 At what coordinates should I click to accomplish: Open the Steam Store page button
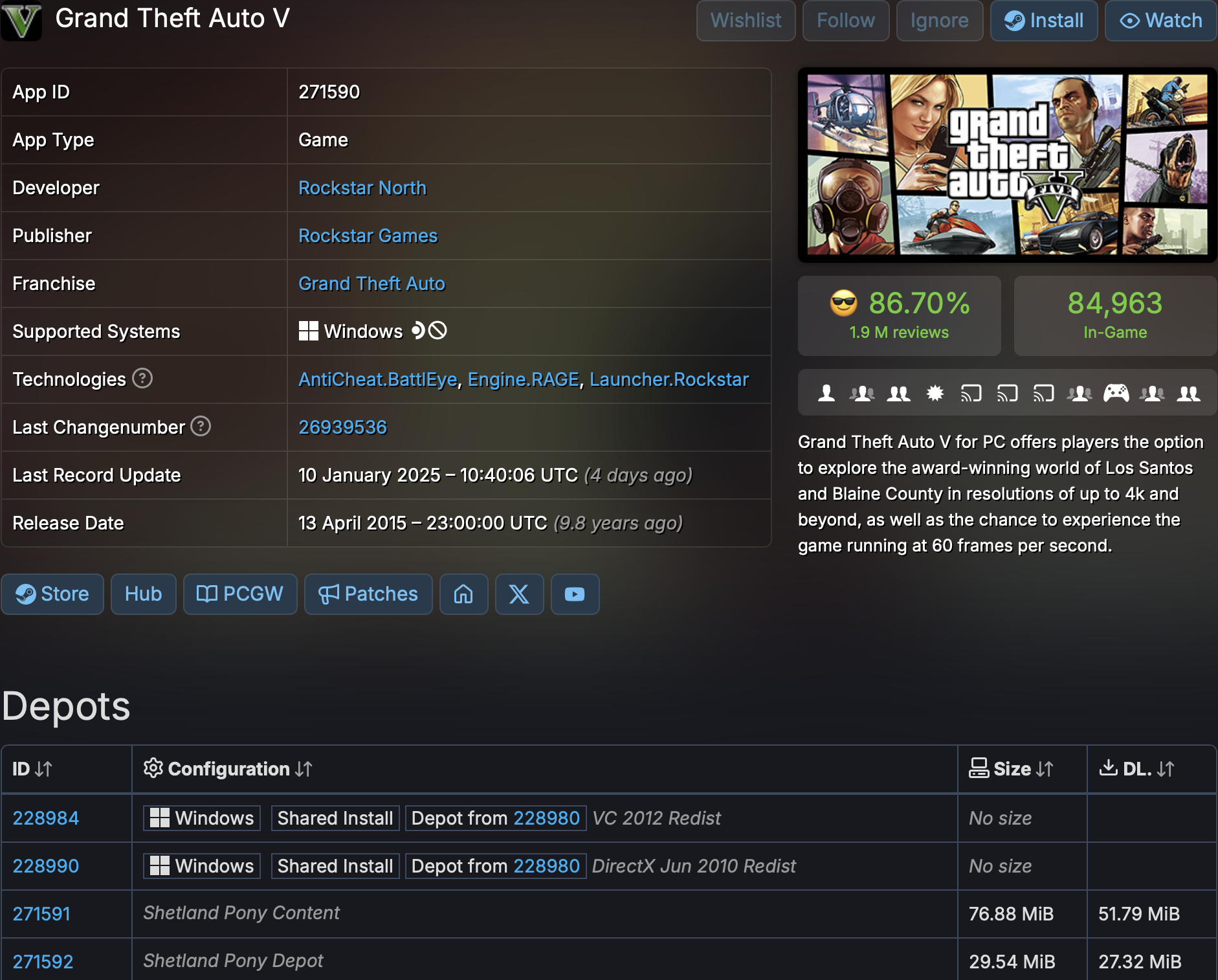(x=52, y=594)
